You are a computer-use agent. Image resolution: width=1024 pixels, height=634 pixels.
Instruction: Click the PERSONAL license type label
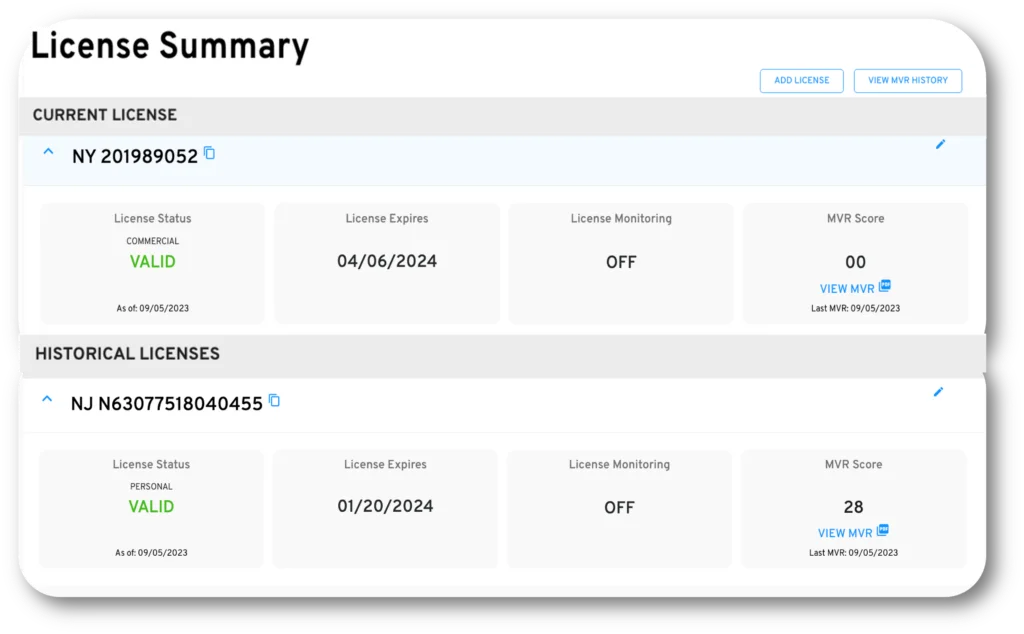tap(151, 486)
